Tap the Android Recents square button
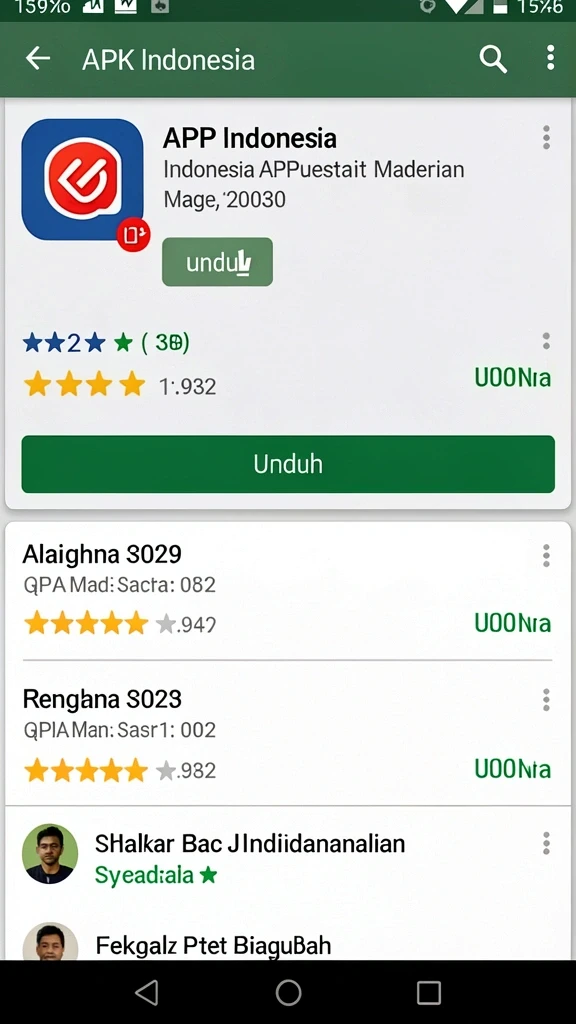576x1024 pixels. click(428, 993)
